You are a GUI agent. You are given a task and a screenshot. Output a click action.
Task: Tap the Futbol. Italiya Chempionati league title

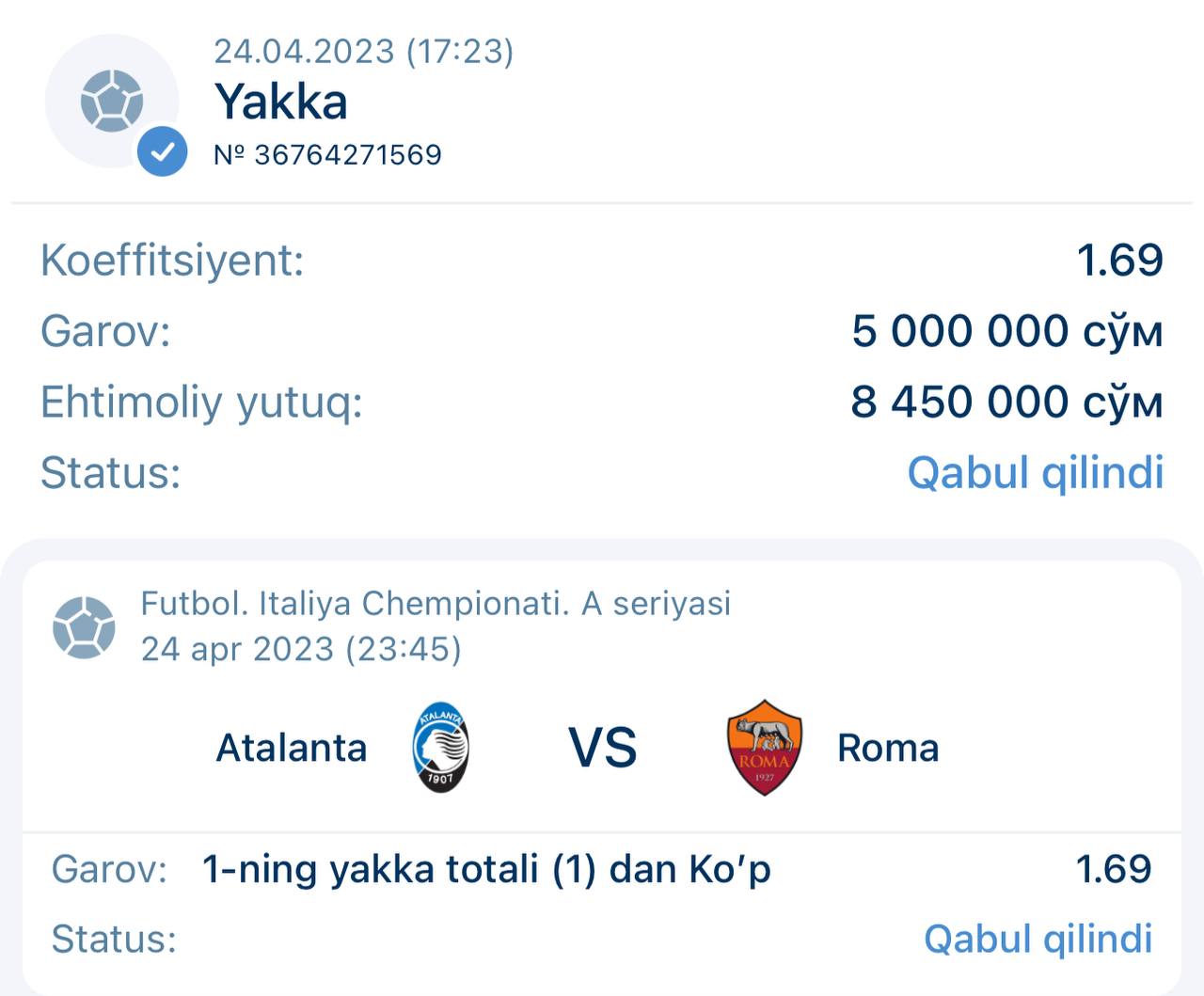[436, 603]
